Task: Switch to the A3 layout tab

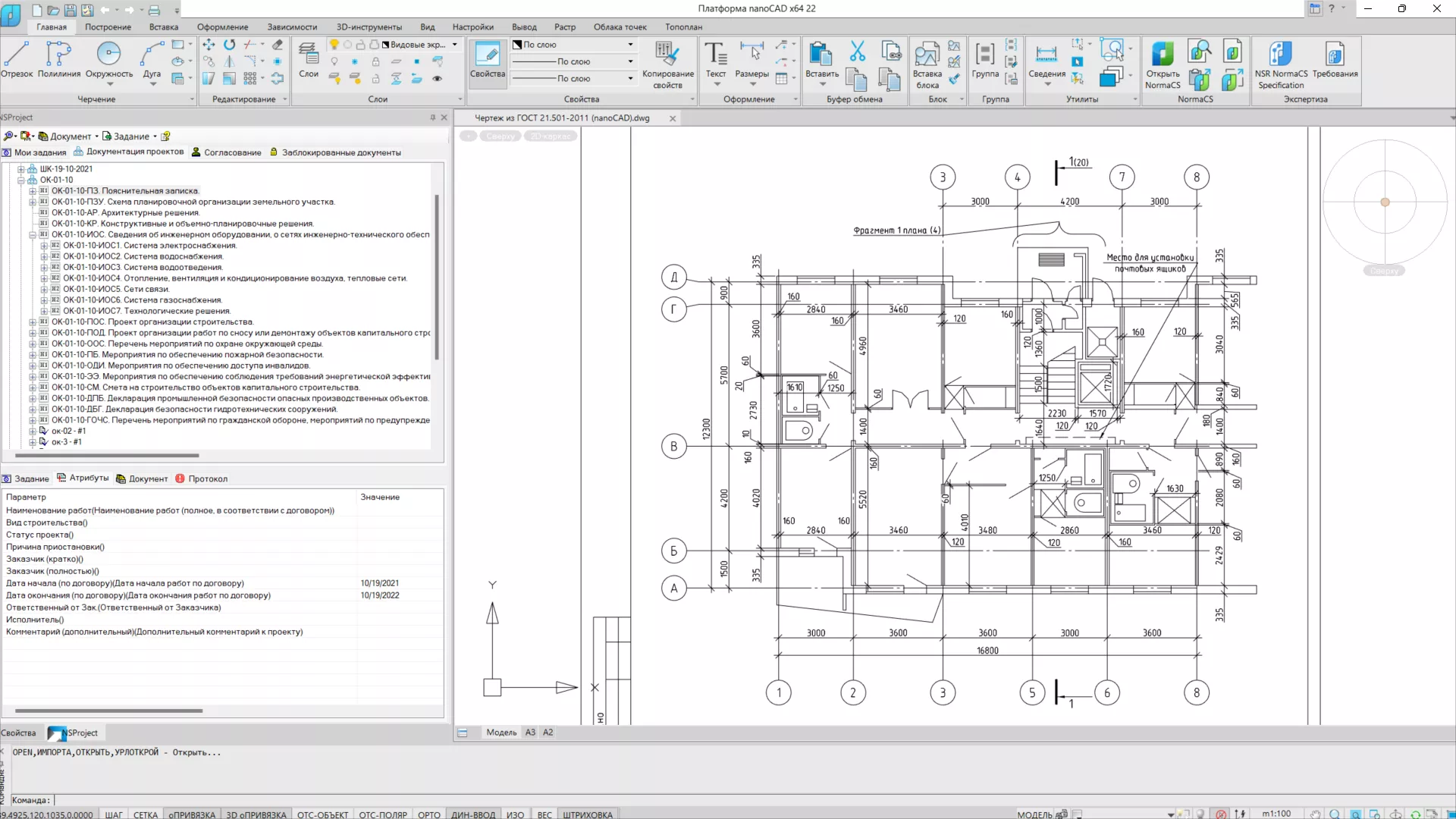Action: pos(530,733)
